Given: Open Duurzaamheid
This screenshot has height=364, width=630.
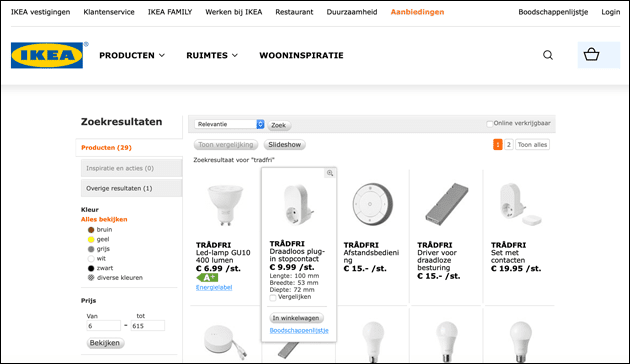Looking at the screenshot, I should coord(352,12).
